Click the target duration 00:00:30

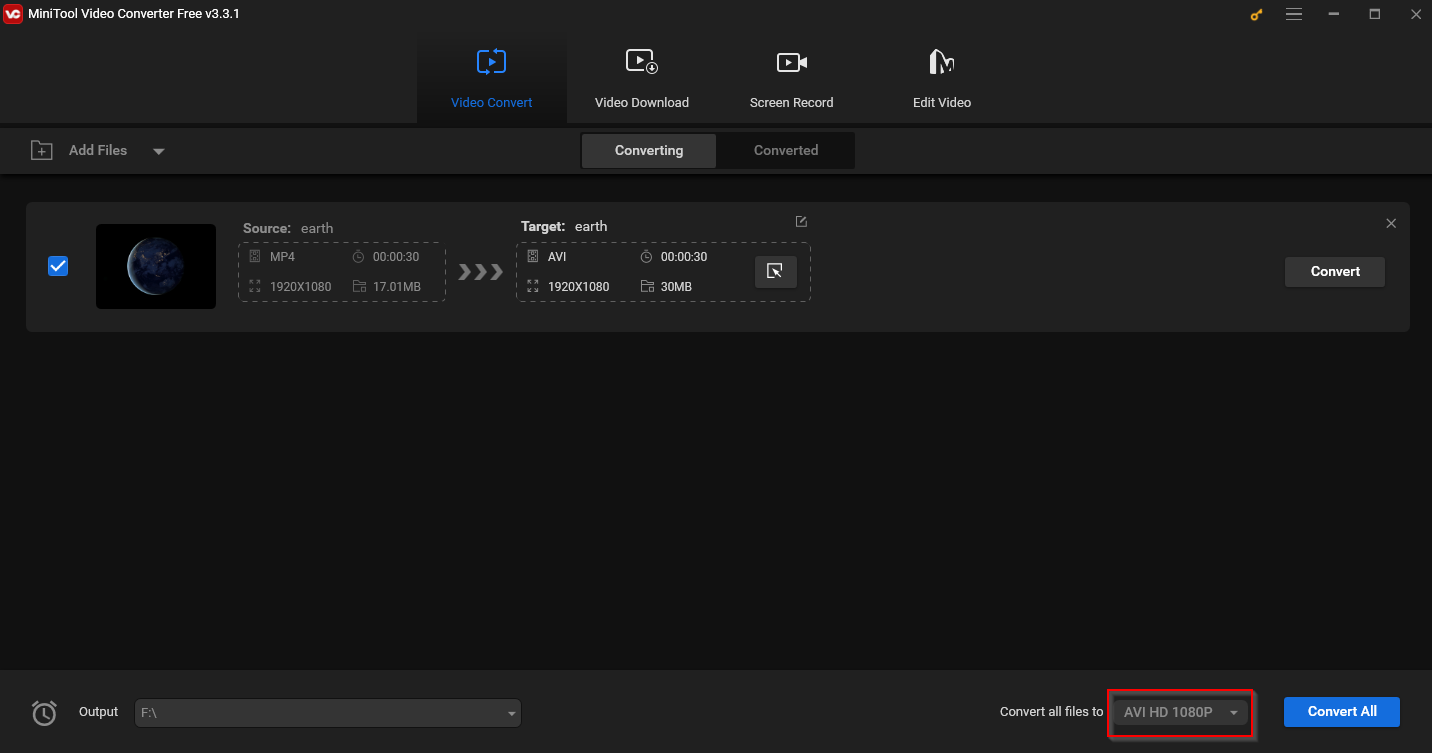point(684,257)
